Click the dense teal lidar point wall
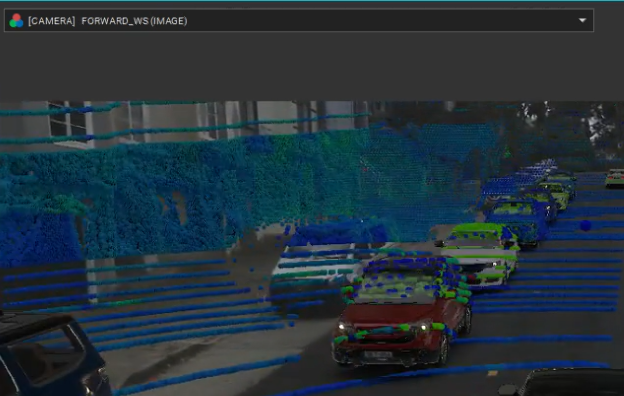The image size is (624, 396). (199, 191)
